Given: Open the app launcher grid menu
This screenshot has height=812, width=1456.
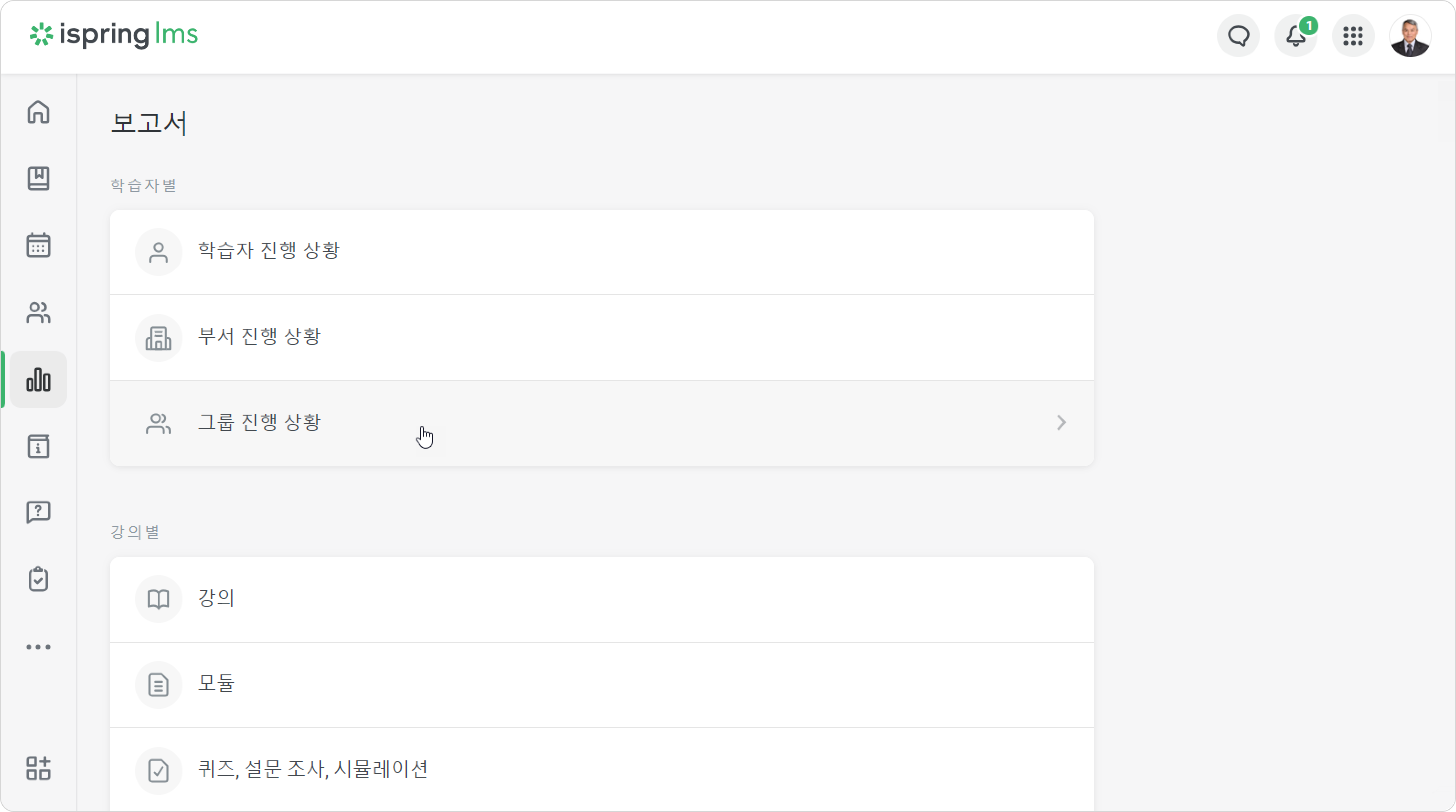Looking at the screenshot, I should click(1353, 36).
